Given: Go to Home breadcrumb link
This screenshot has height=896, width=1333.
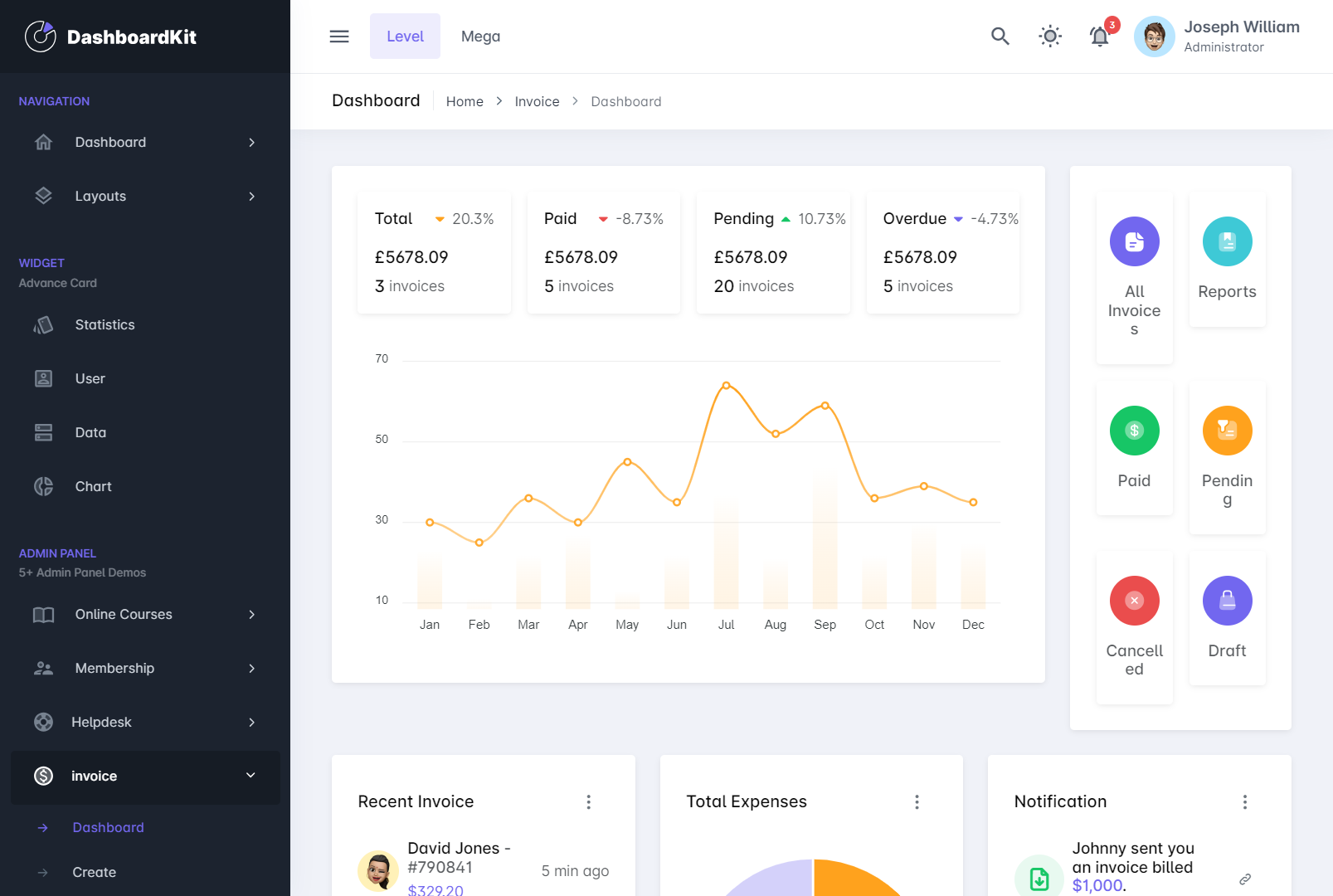Looking at the screenshot, I should tap(465, 101).
